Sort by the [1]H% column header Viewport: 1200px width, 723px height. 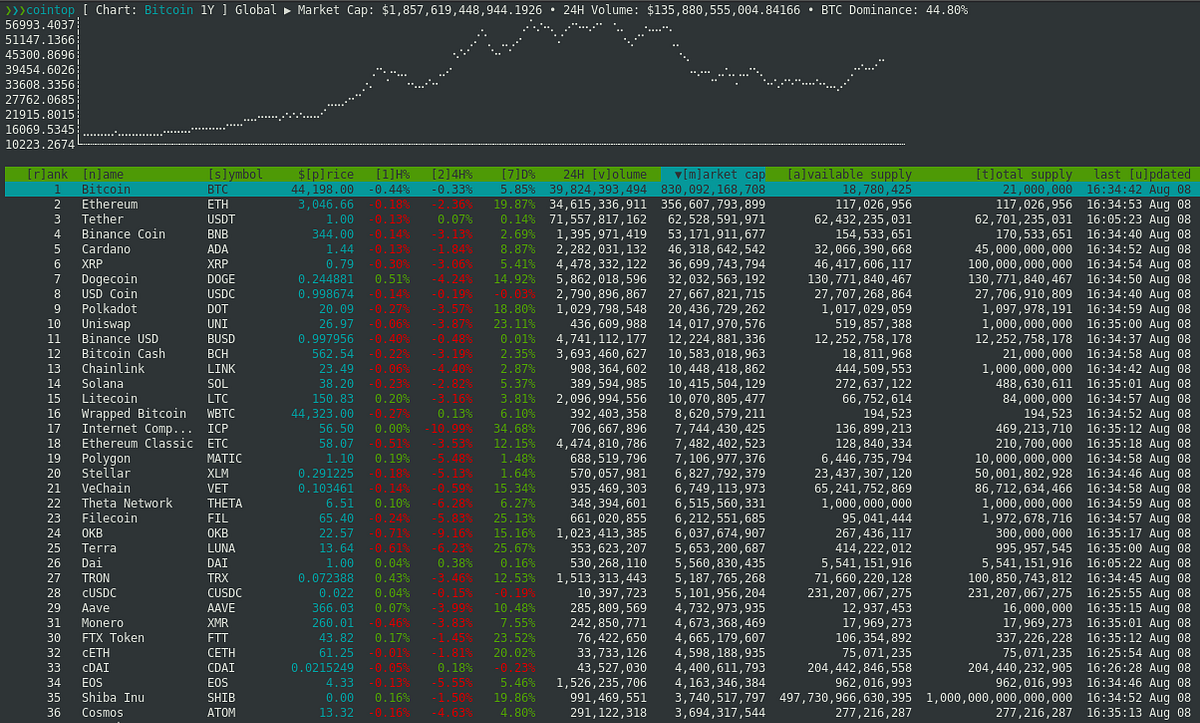pyautogui.click(x=392, y=174)
